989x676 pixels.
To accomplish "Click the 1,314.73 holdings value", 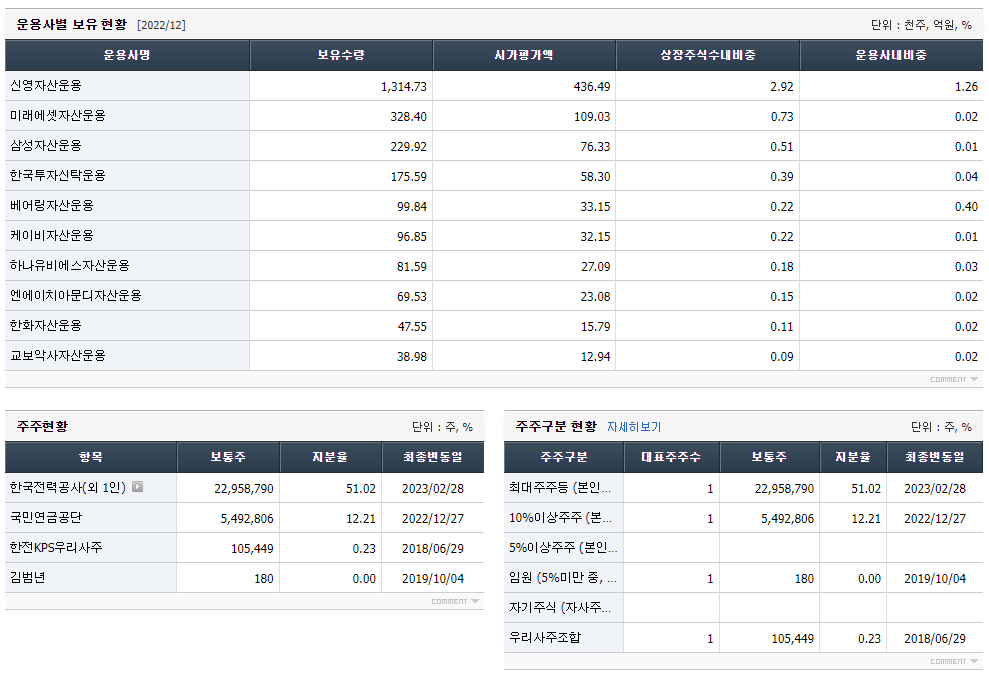I will click(404, 86).
